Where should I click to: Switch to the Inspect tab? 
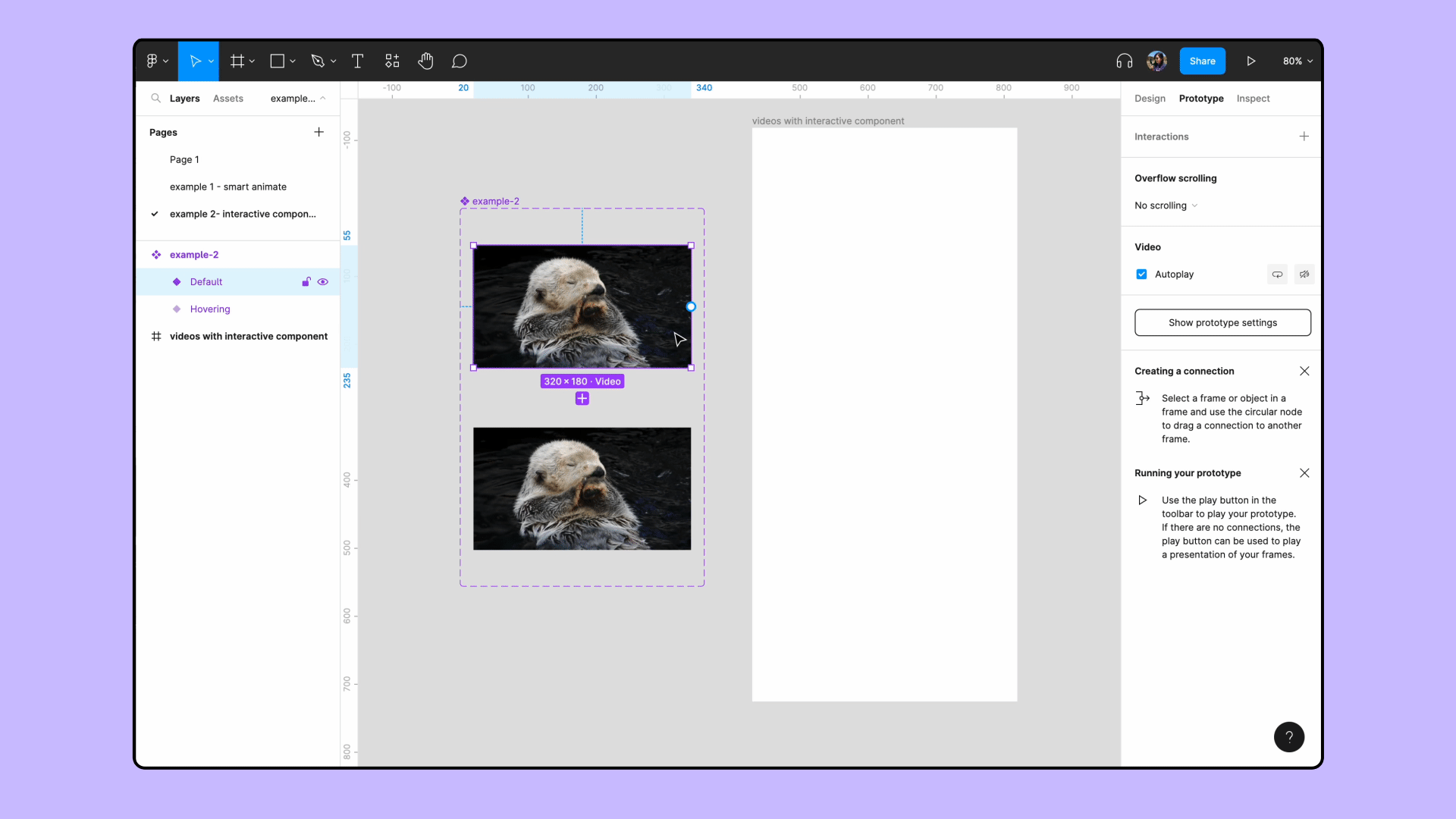[x=1253, y=98]
